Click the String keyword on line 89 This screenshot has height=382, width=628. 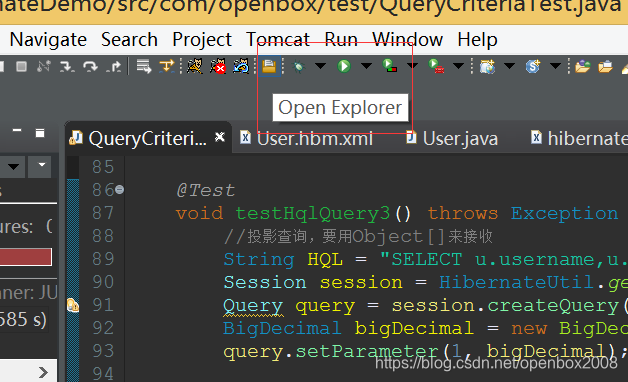point(259,259)
